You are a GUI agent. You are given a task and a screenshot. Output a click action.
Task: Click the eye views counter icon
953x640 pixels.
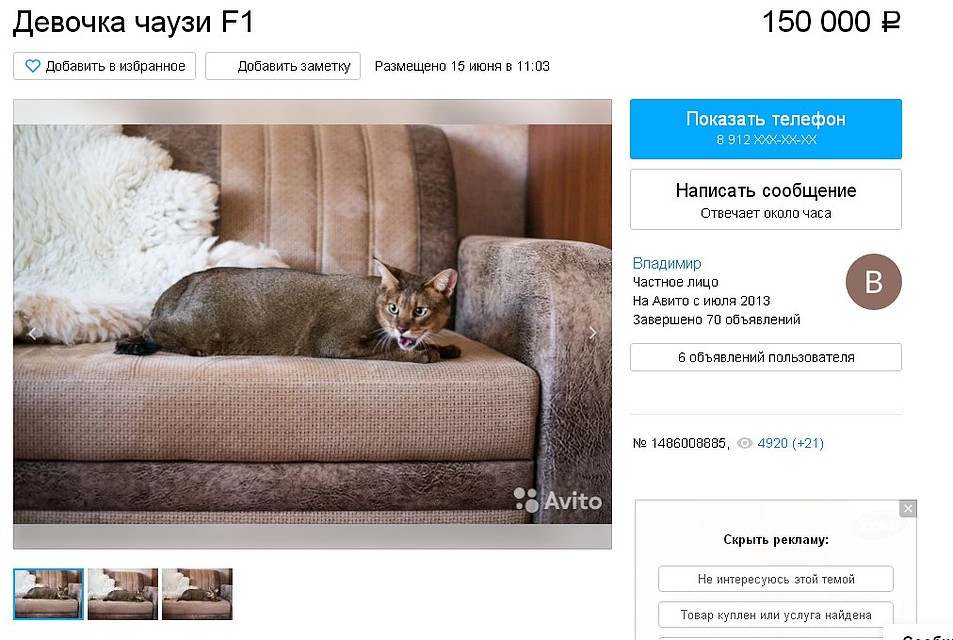[745, 444]
